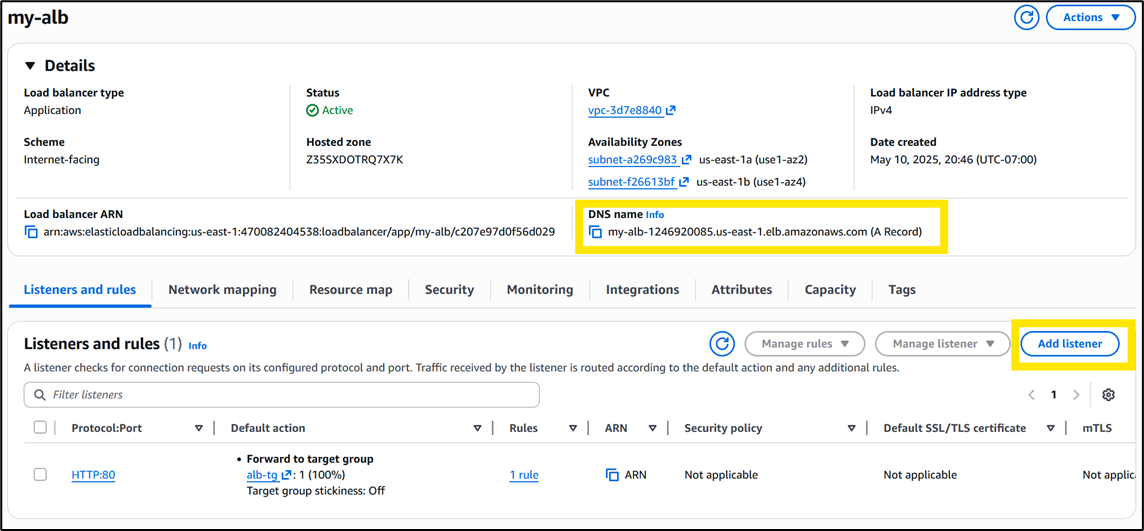Select the DNS name my-alb-1246920085 text

[765, 233]
